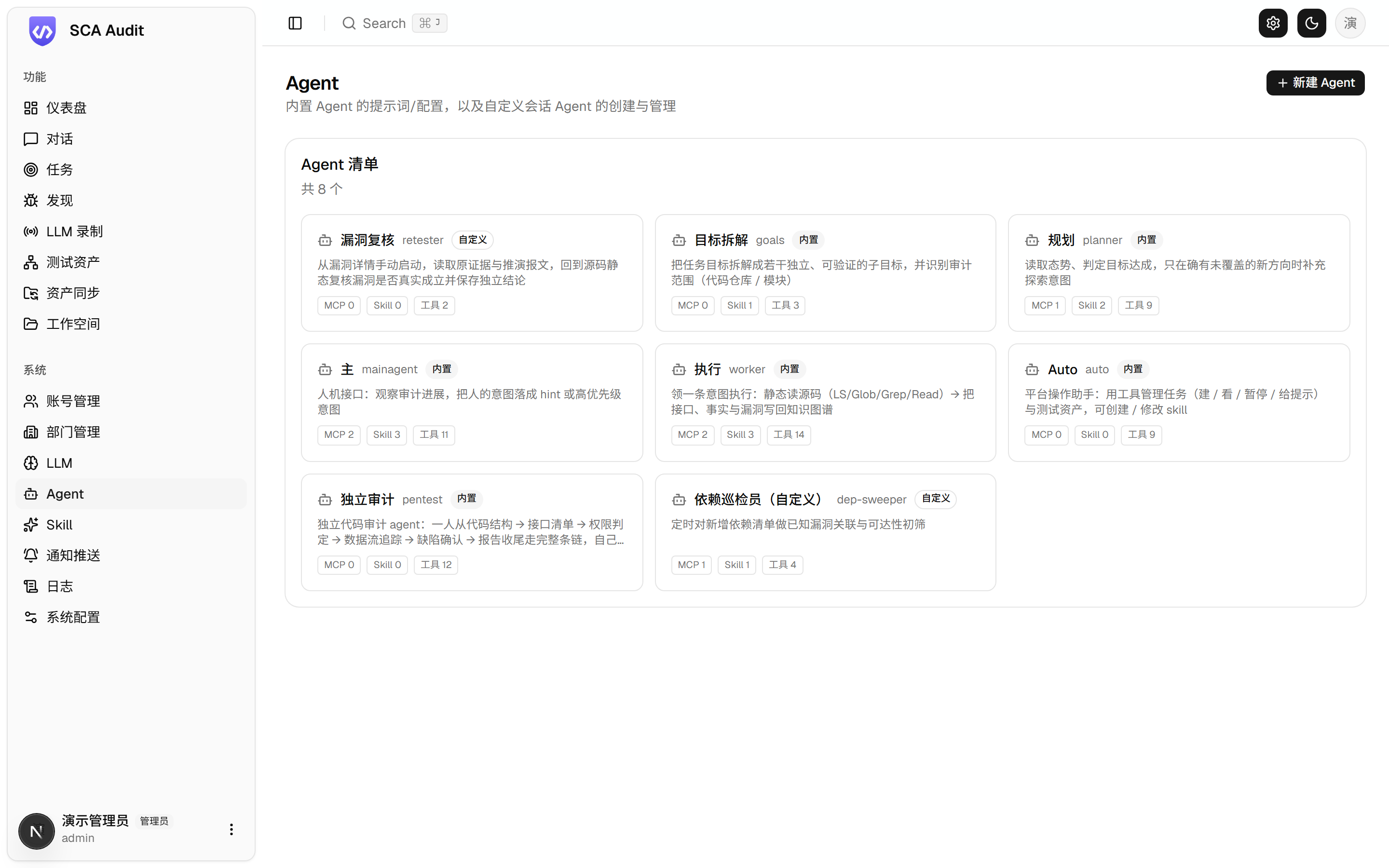
Task: Open the 规划 planner agent card
Action: [1179, 272]
